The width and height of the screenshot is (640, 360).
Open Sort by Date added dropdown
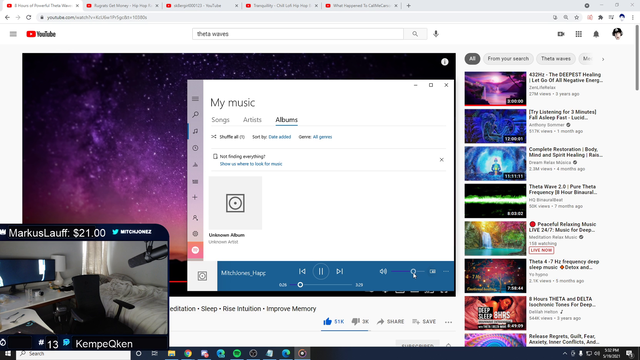click(280, 137)
